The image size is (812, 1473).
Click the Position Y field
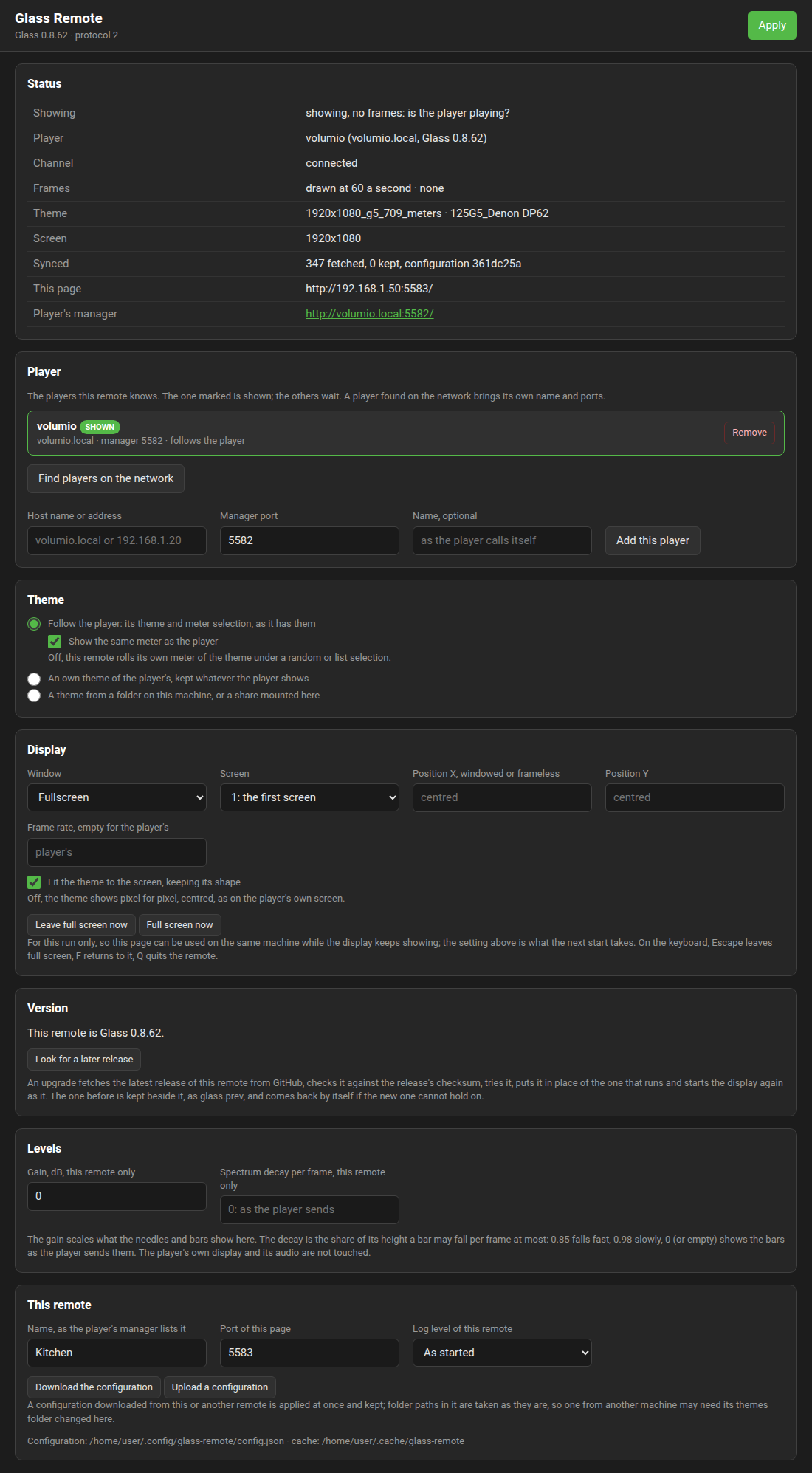tap(695, 797)
